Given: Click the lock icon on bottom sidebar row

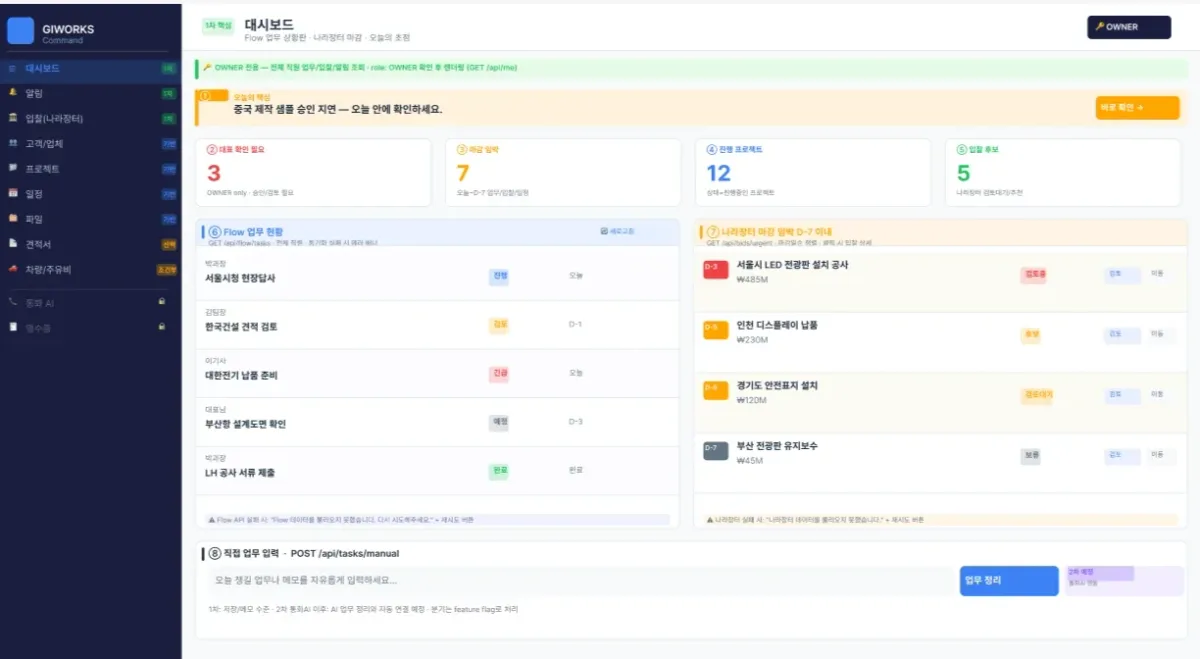Looking at the screenshot, I should click(x=161, y=326).
